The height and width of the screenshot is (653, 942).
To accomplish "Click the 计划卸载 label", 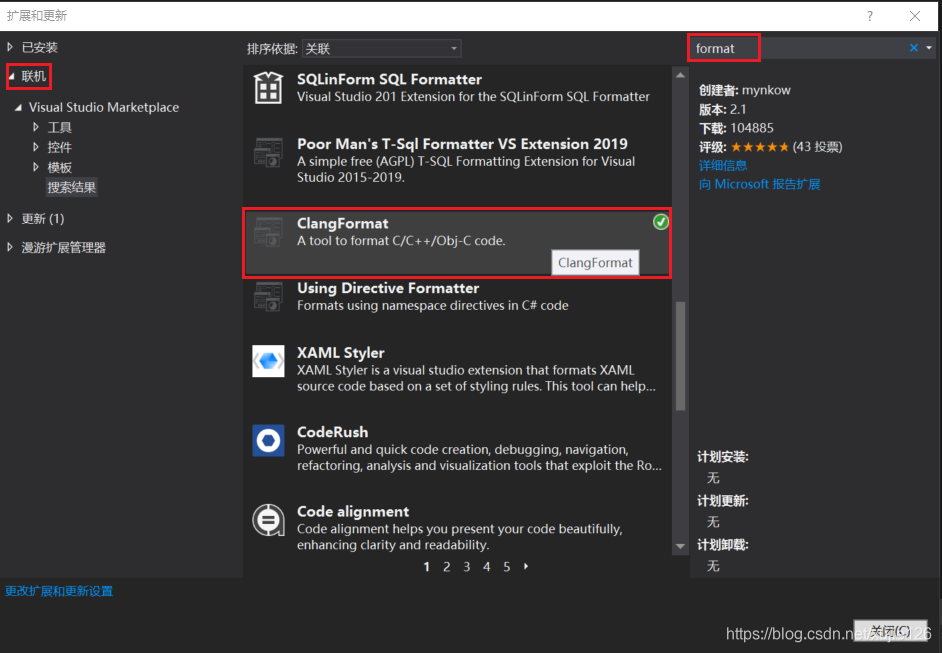I will coord(722,545).
